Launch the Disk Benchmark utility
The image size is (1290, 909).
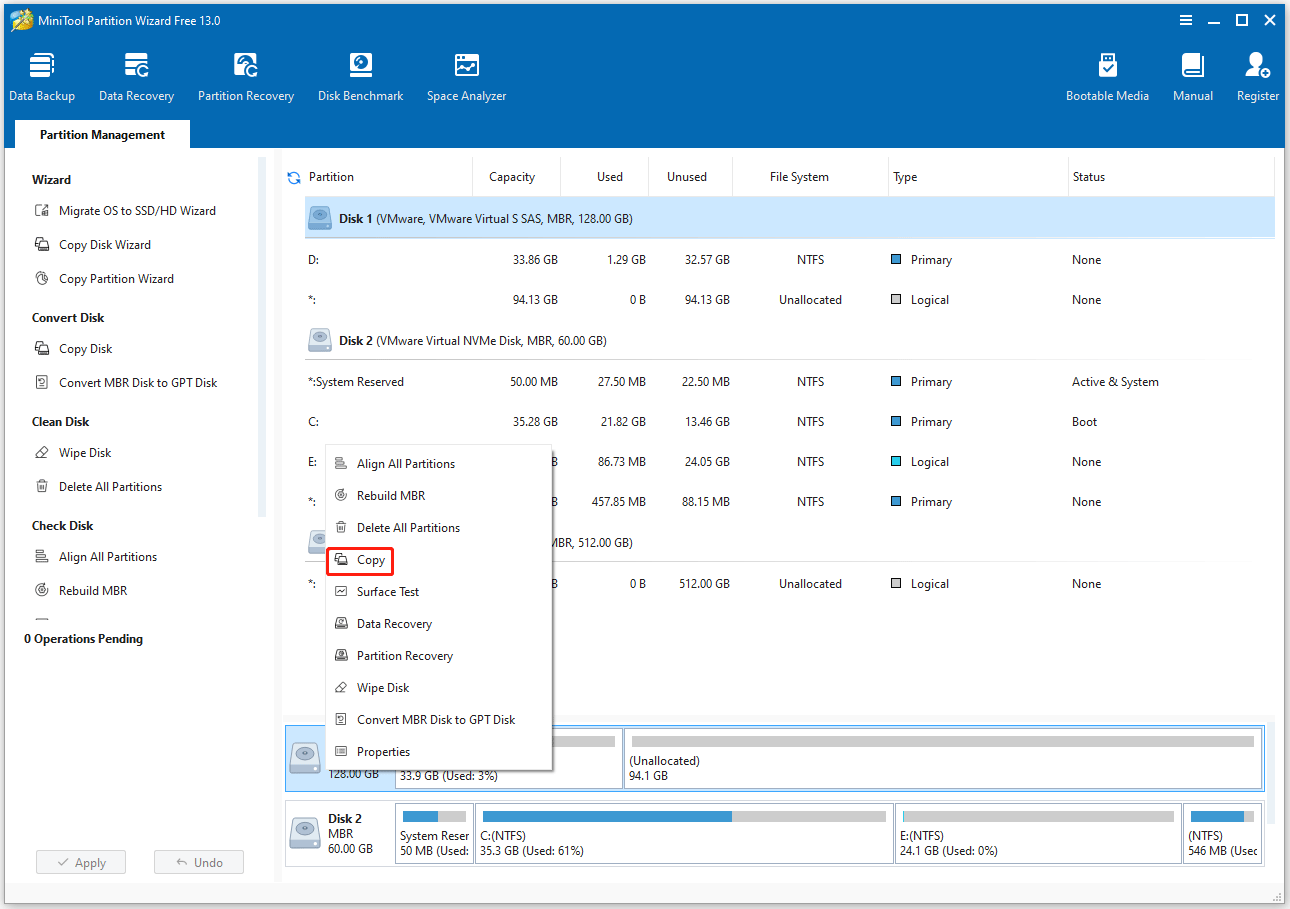pos(360,75)
